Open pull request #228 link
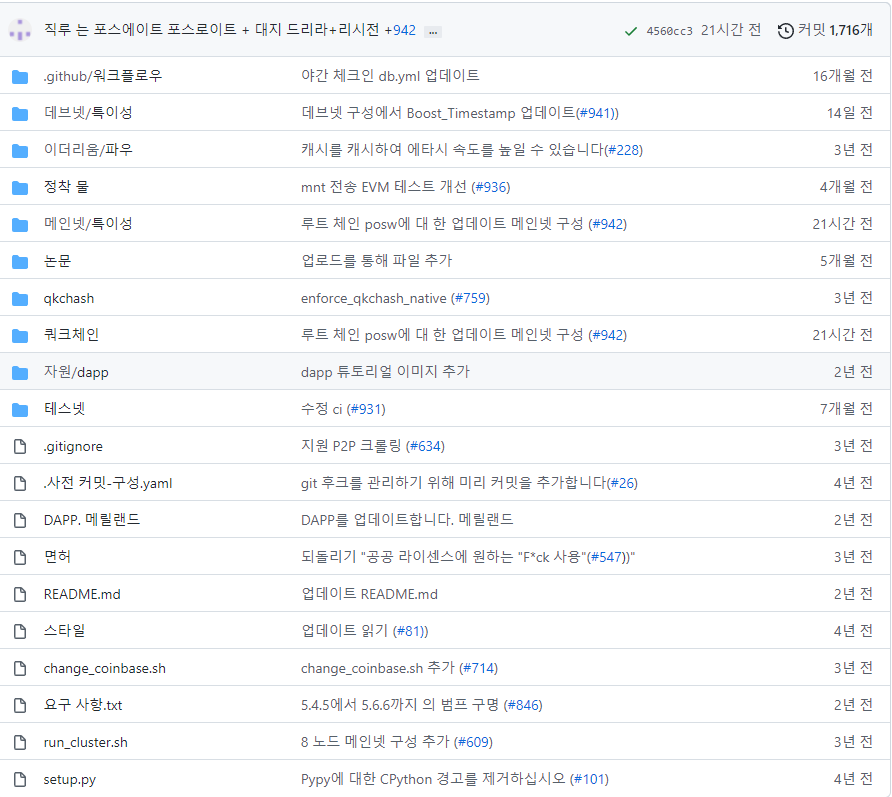The height and width of the screenshot is (797, 892). point(623,150)
